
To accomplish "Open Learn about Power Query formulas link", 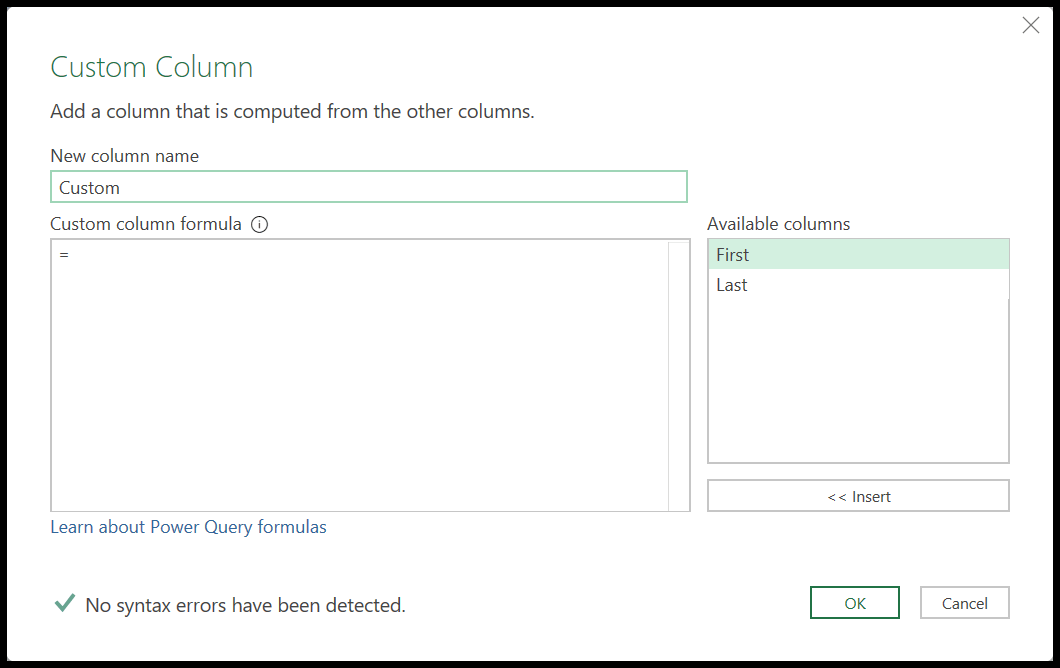I will click(188, 527).
